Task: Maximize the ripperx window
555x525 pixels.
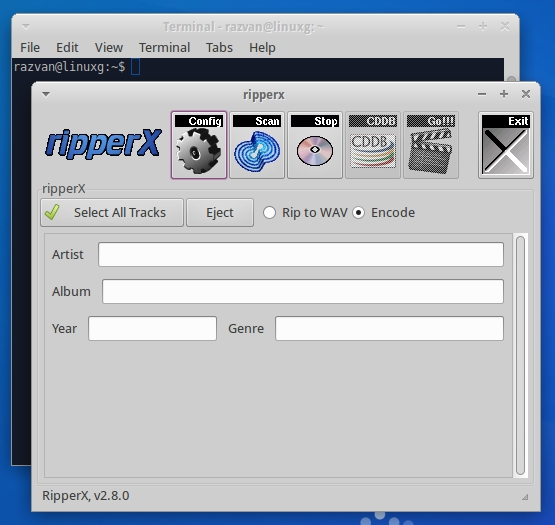Action: [504, 94]
